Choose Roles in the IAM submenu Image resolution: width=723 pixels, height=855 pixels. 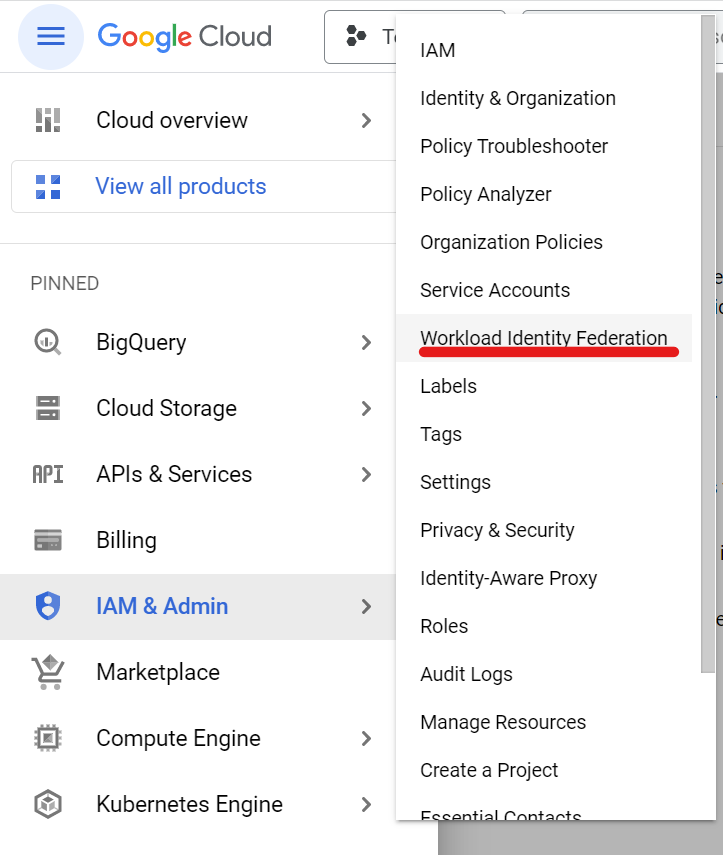coord(444,626)
